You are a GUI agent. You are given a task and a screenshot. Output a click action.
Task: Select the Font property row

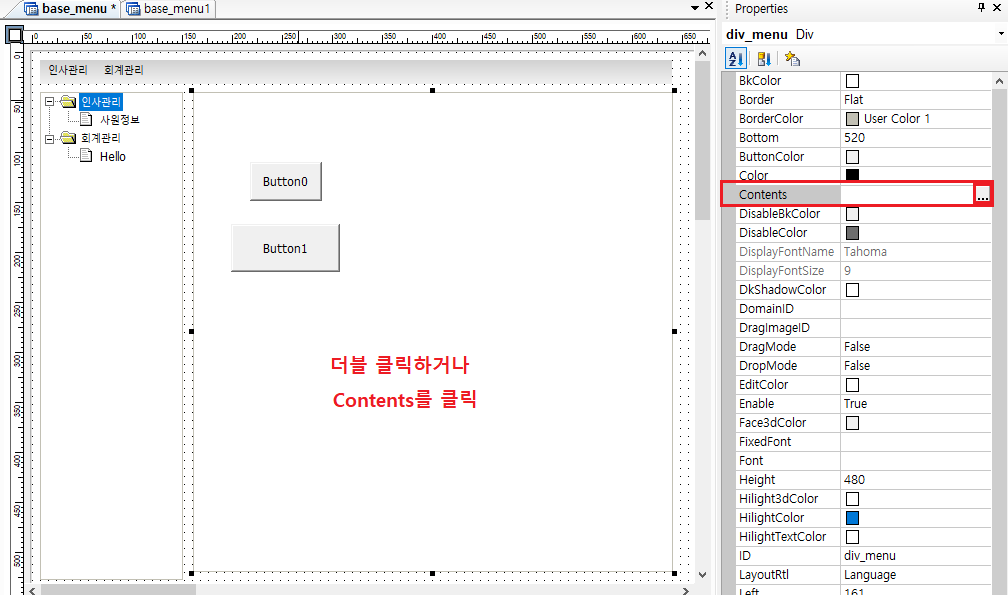tap(863, 461)
